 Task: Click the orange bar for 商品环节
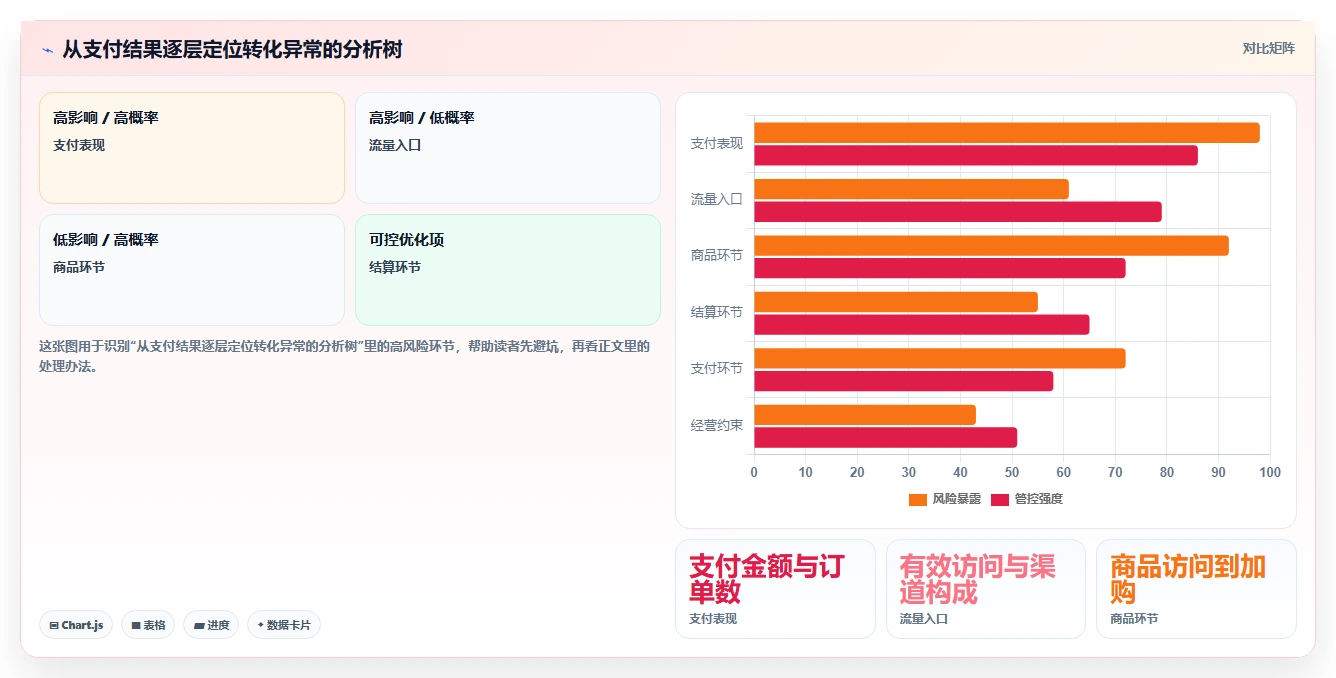991,246
